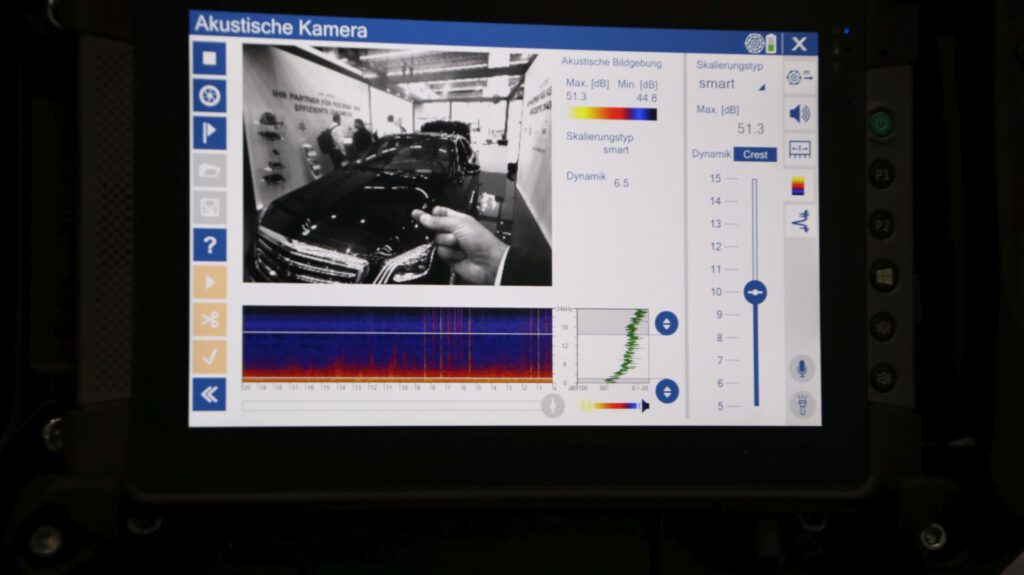Open the Skalierungstyp smart dropdown
The width and height of the screenshot is (1024, 575).
pyautogui.click(x=730, y=85)
